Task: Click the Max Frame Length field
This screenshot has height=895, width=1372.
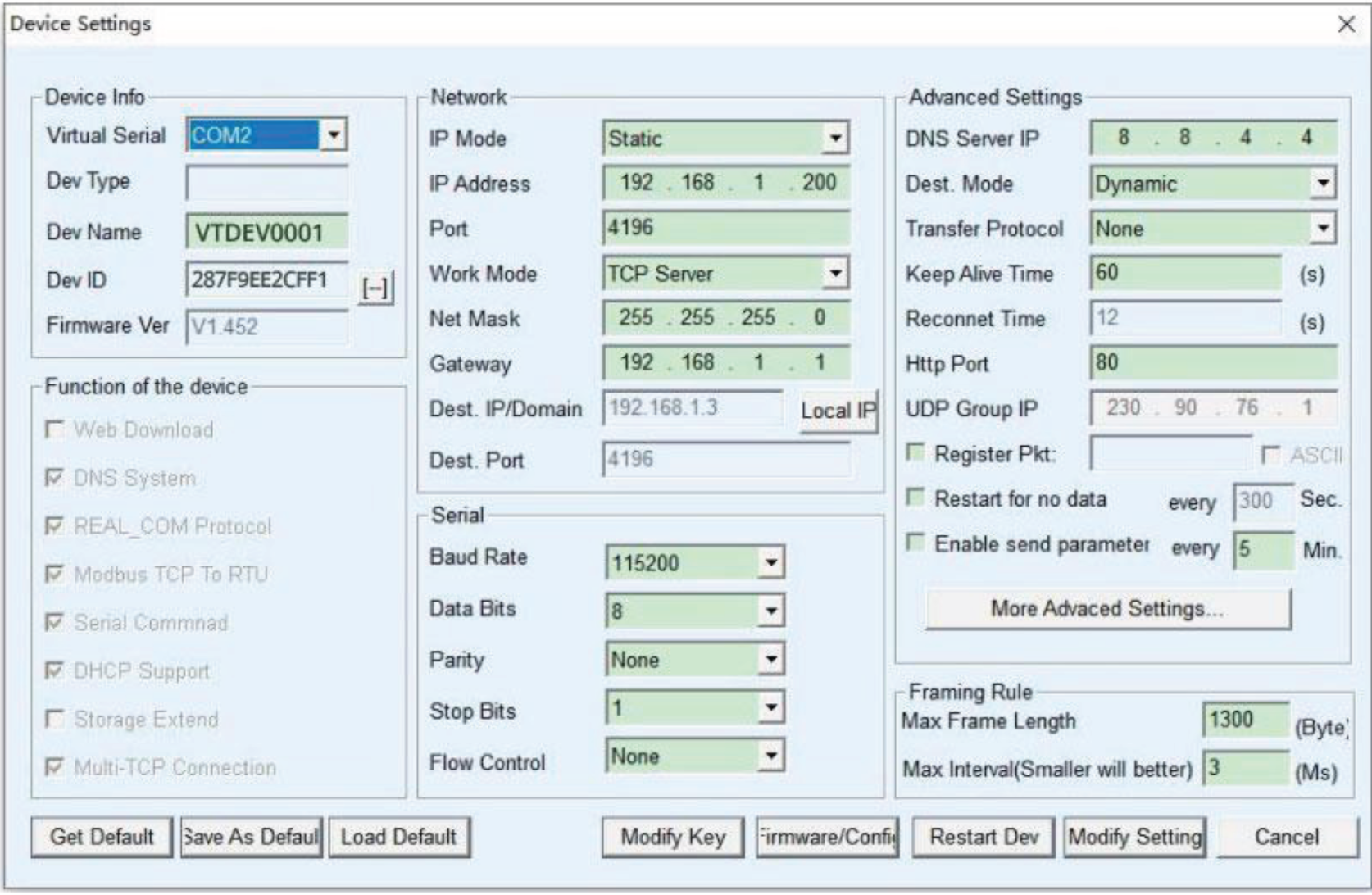Action: (1246, 720)
